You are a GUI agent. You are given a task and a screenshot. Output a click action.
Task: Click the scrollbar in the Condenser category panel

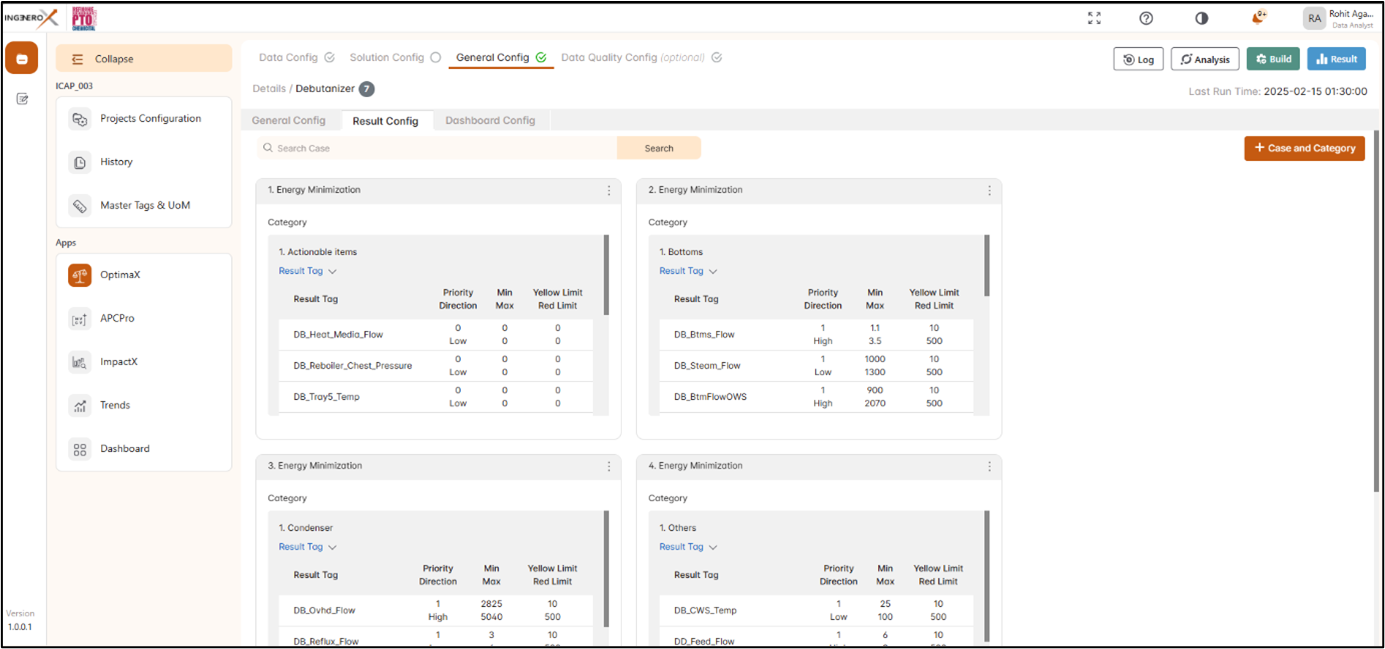coord(606,538)
